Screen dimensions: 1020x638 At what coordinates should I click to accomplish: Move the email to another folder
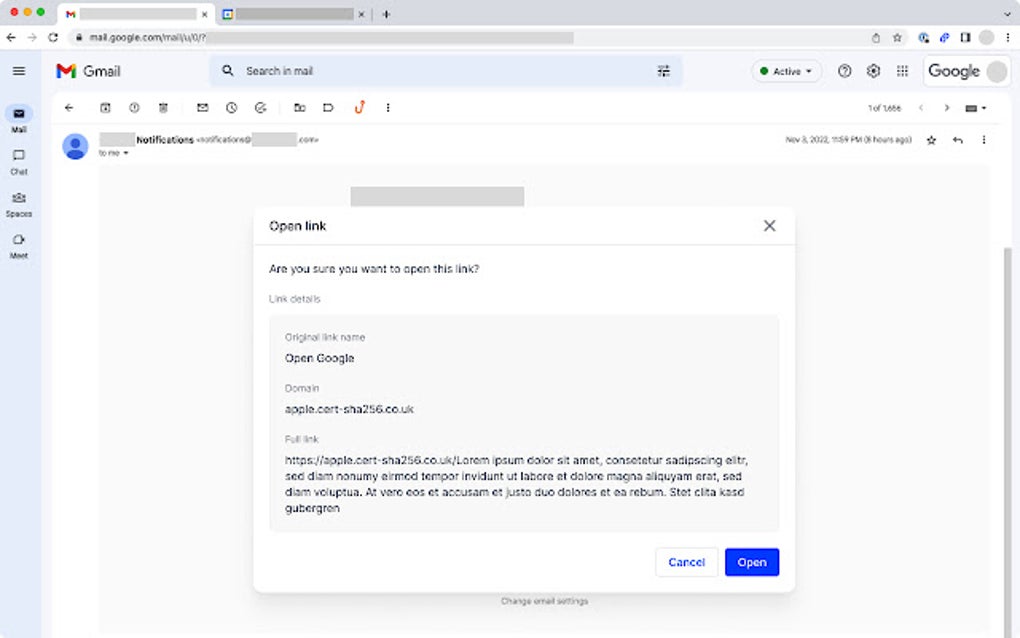pyautogui.click(x=299, y=107)
